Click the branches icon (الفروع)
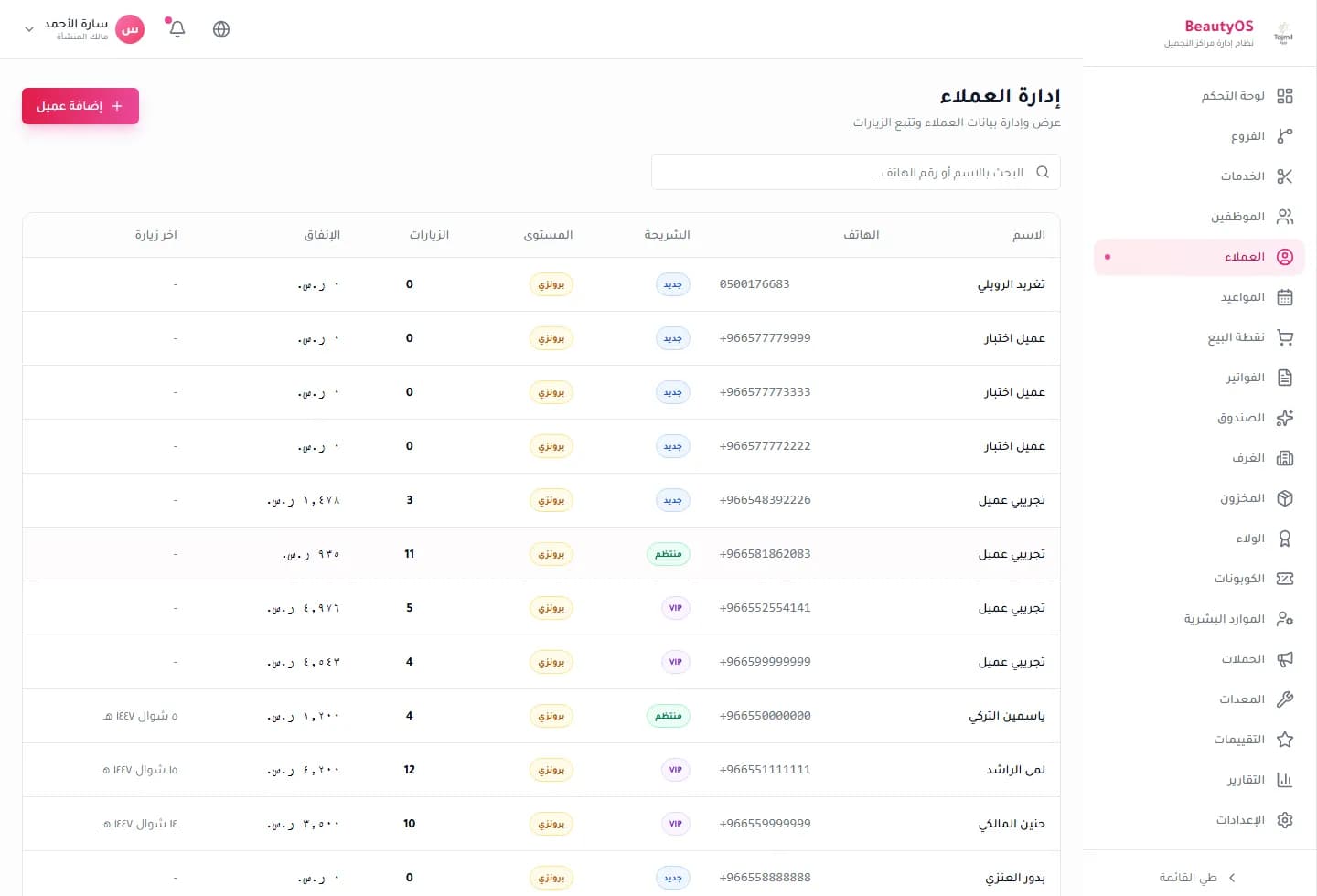 [1285, 136]
